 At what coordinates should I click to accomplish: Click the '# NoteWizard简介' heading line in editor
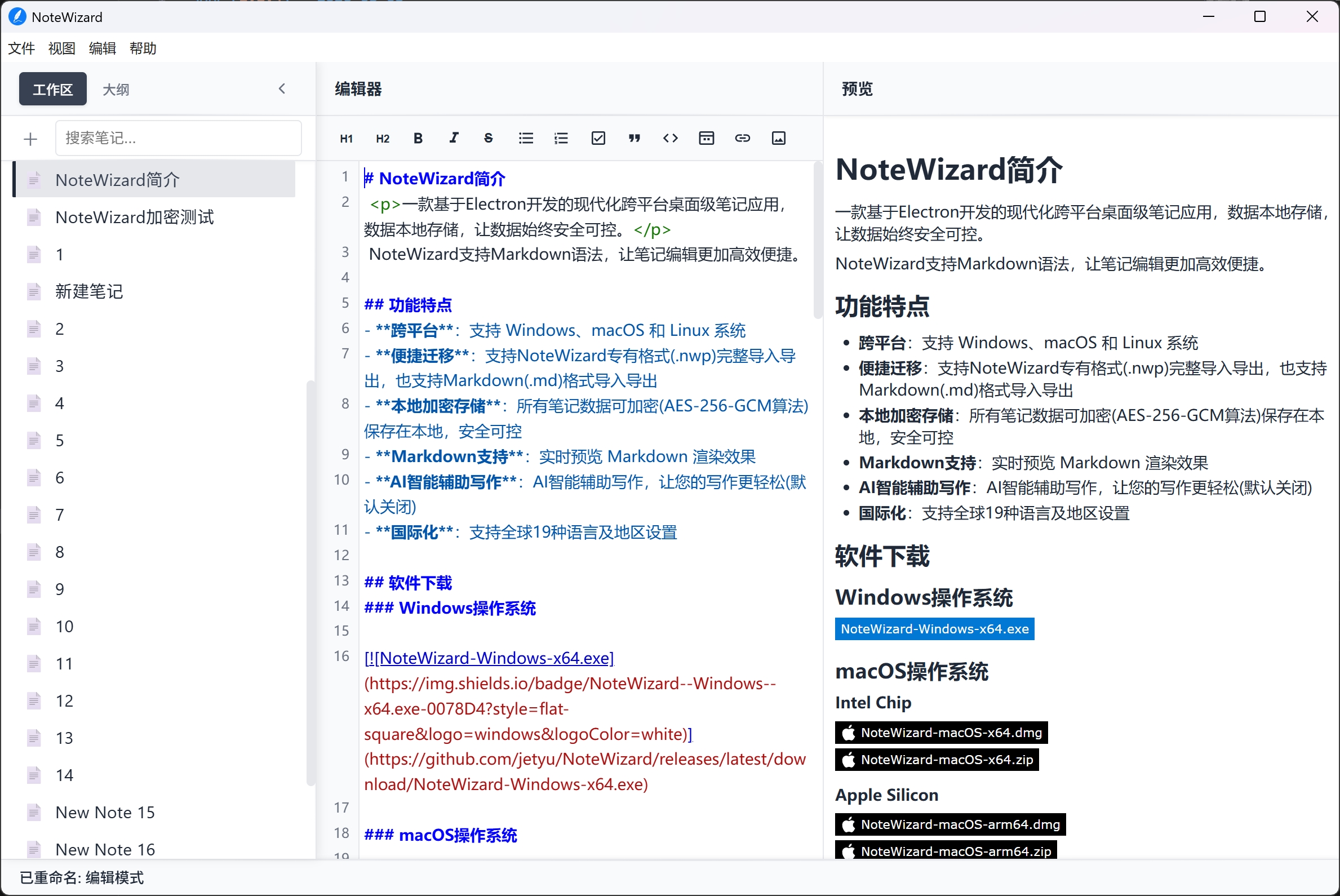point(435,179)
